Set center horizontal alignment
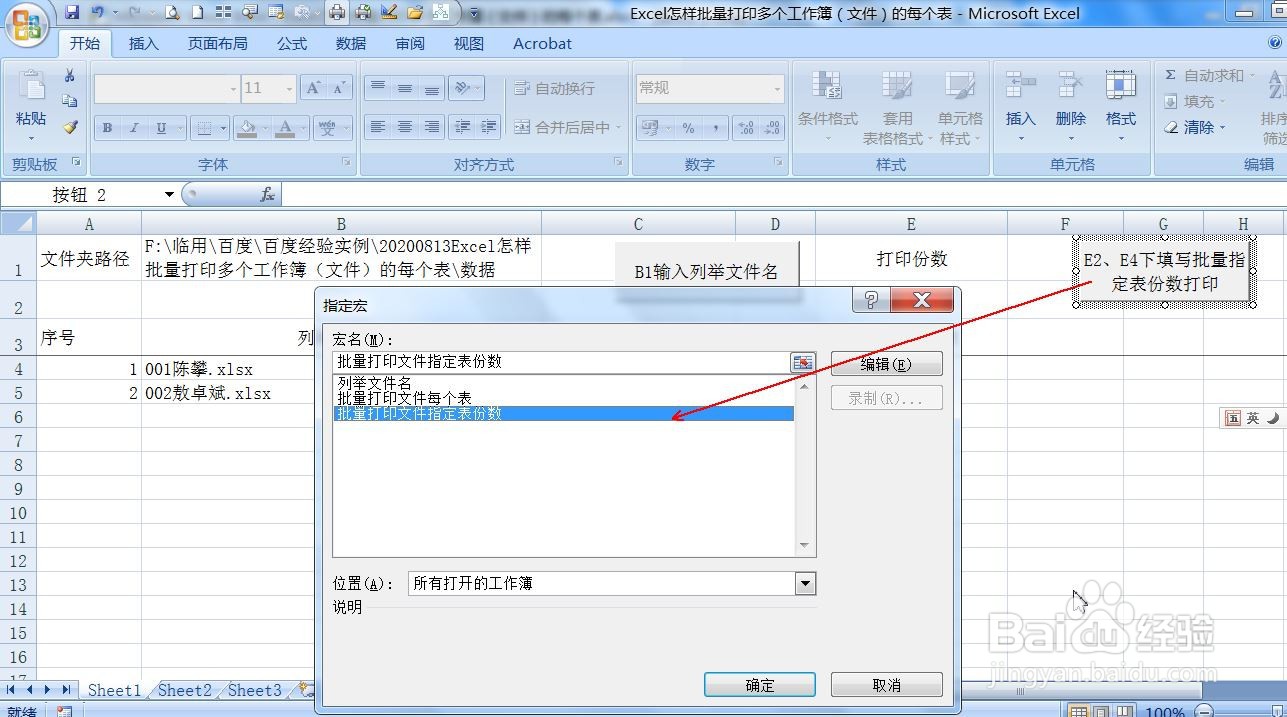Viewport: 1287px width, 717px height. click(x=405, y=127)
